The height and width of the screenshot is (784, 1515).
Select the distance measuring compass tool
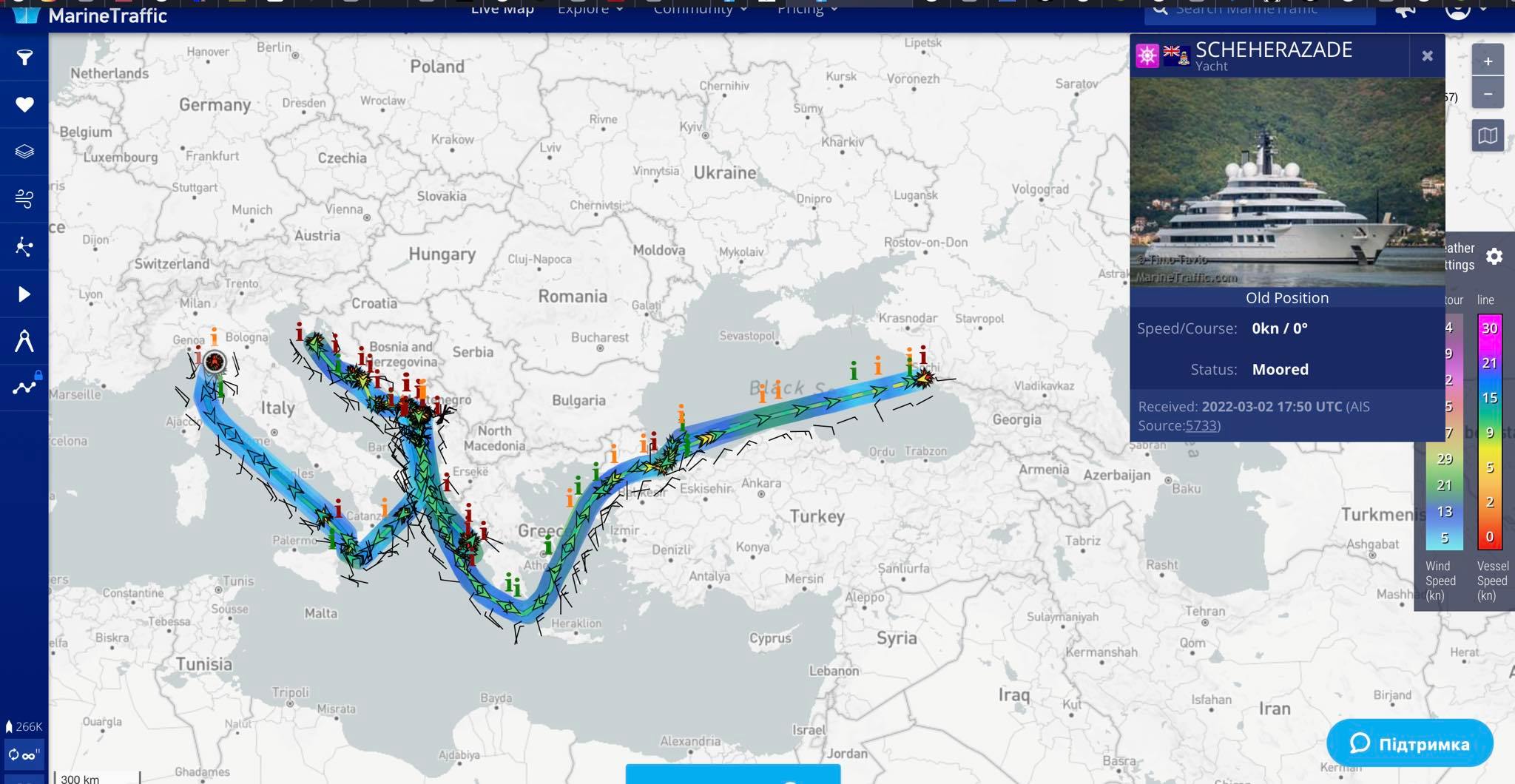24,341
